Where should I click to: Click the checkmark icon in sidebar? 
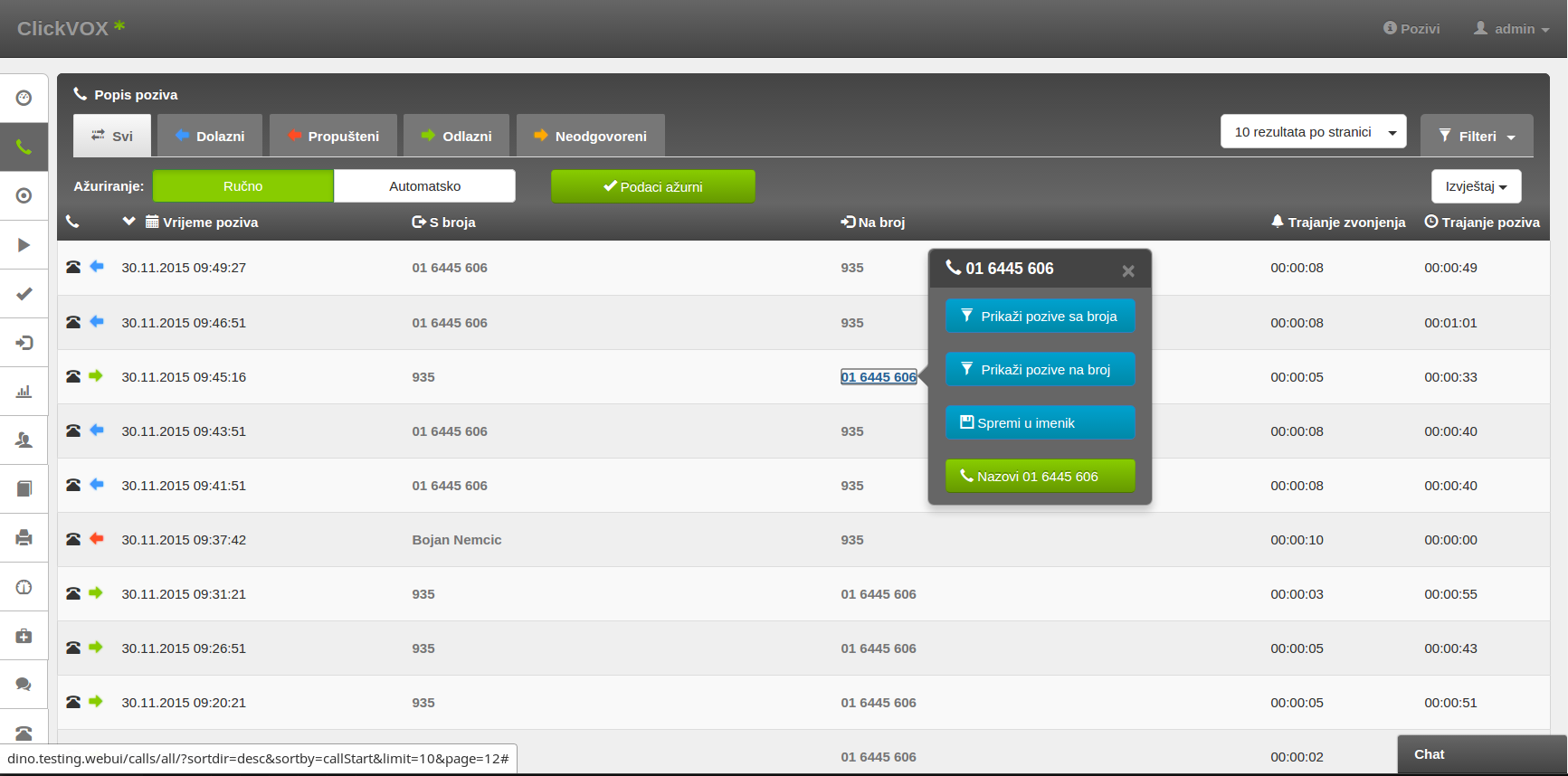pos(24,294)
